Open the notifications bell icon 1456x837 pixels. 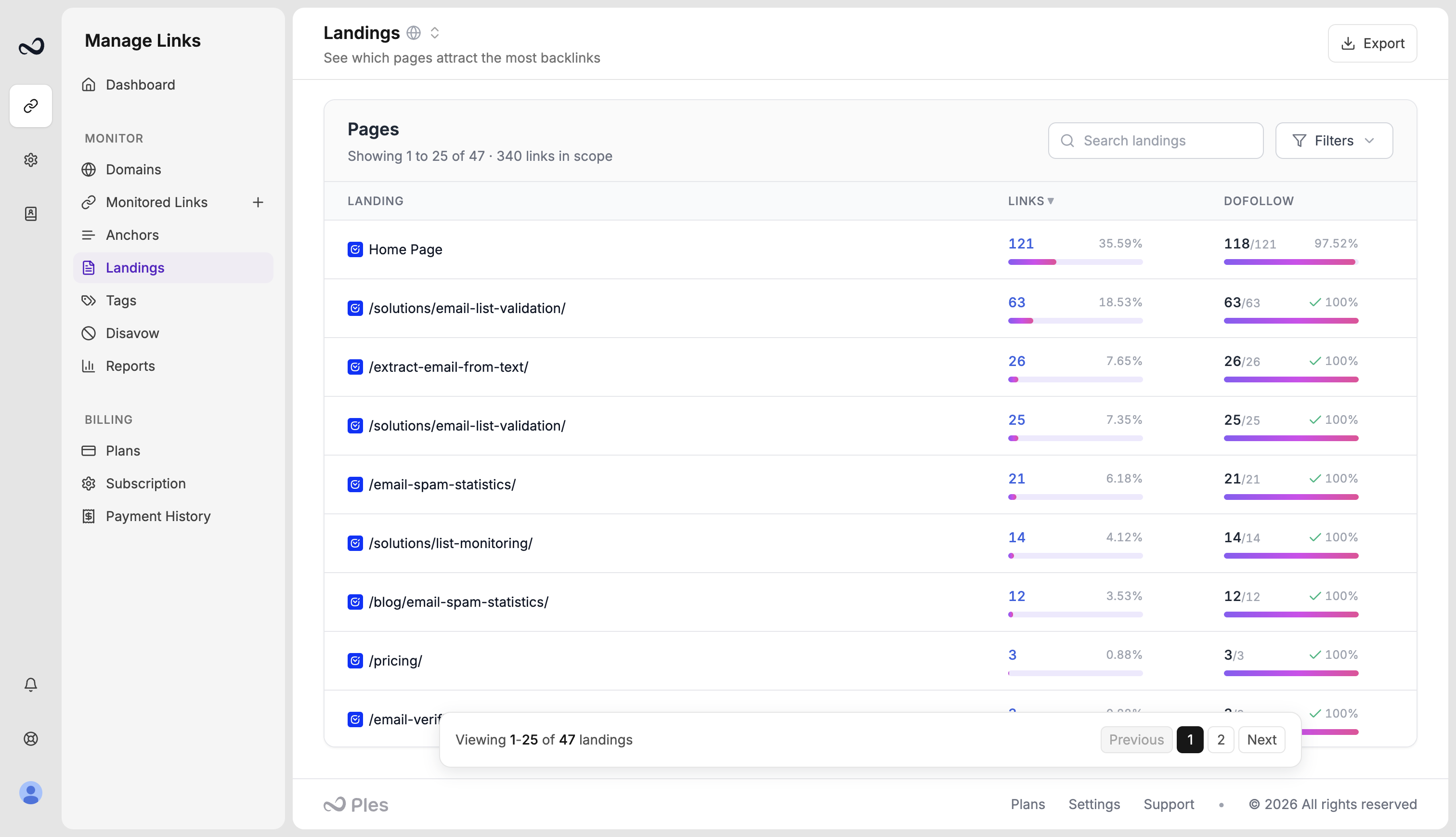[x=31, y=685]
